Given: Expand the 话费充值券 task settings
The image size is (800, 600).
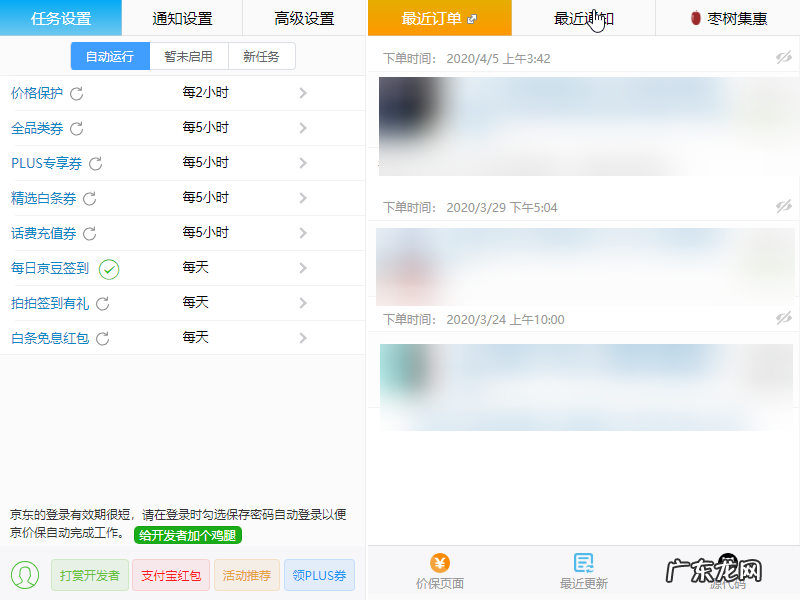Looking at the screenshot, I should pyautogui.click(x=302, y=232).
